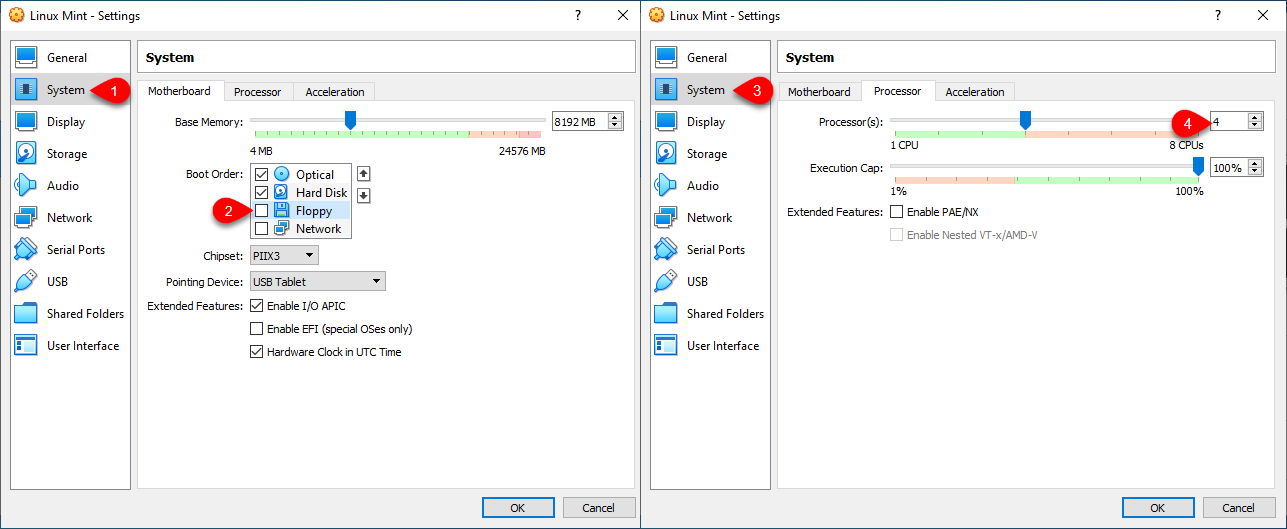Check Floppy in boot order
1287x529 pixels.
pyautogui.click(x=262, y=210)
